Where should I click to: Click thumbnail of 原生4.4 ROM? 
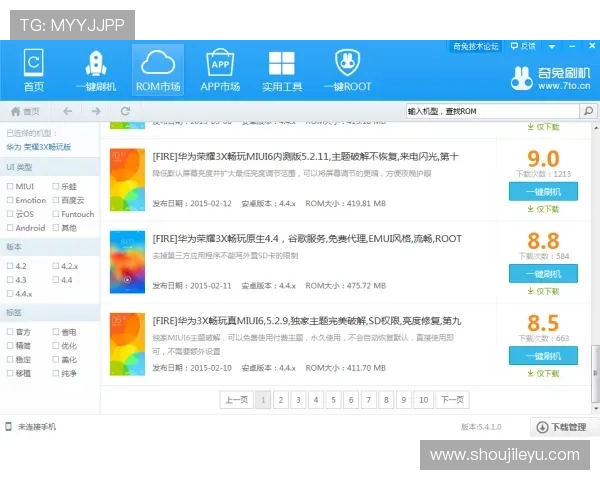pyautogui.click(x=127, y=262)
